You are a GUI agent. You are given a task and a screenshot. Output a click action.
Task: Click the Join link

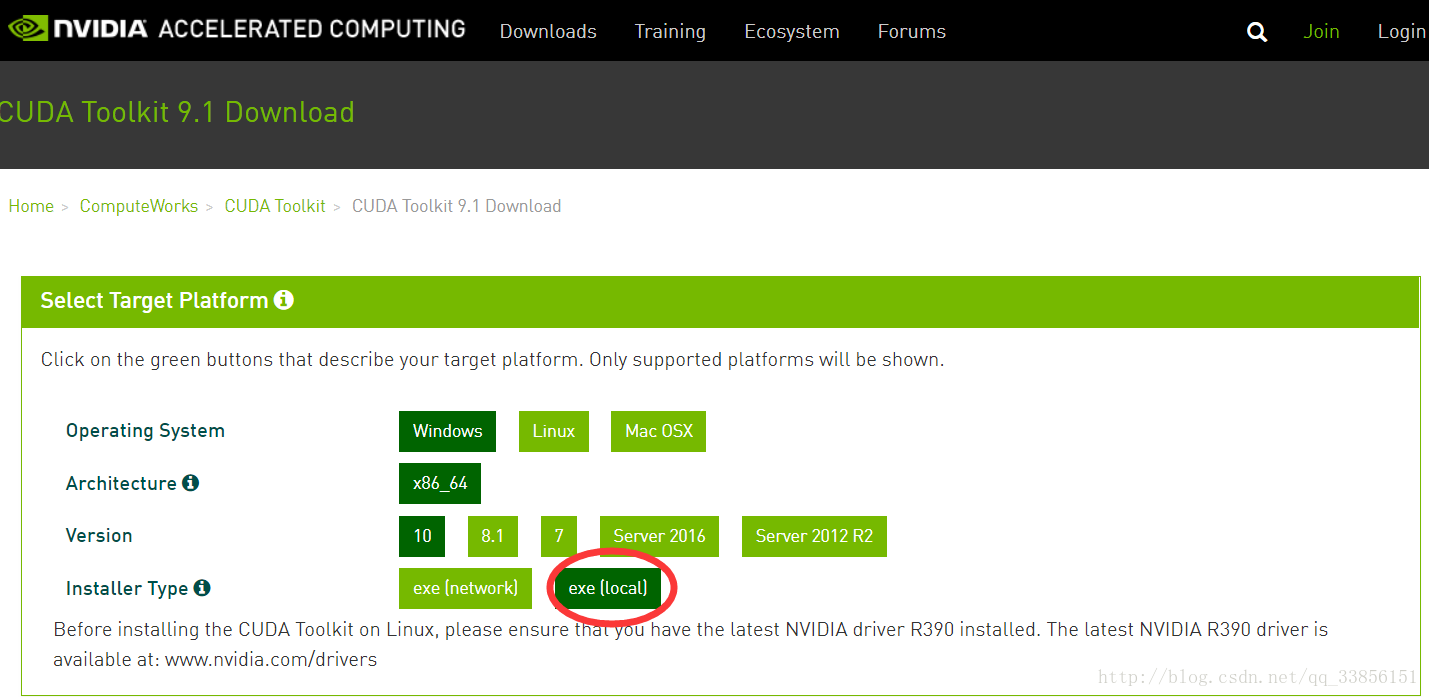click(1321, 31)
